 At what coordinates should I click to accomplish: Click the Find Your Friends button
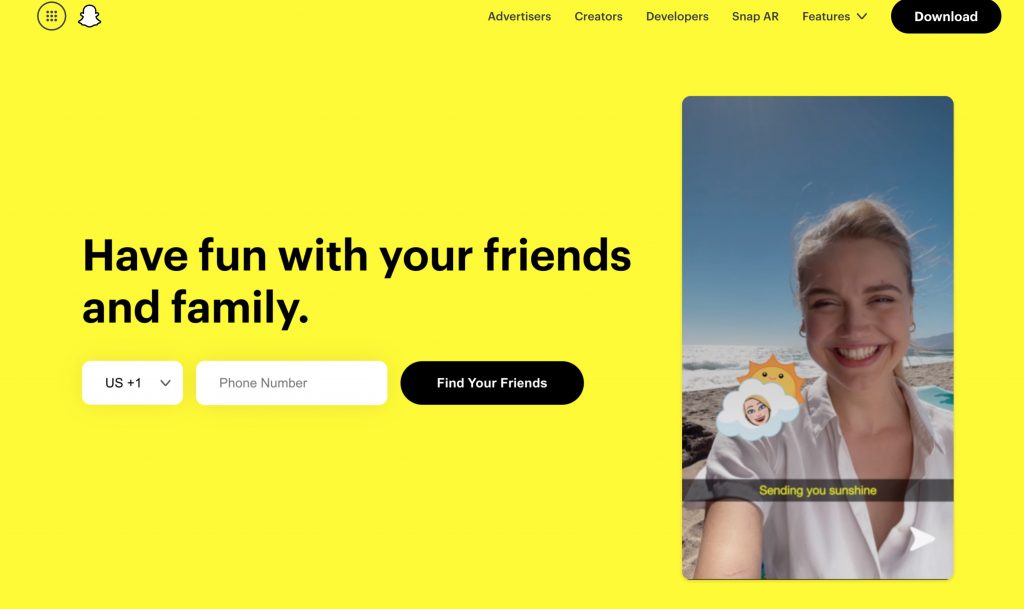(x=492, y=383)
